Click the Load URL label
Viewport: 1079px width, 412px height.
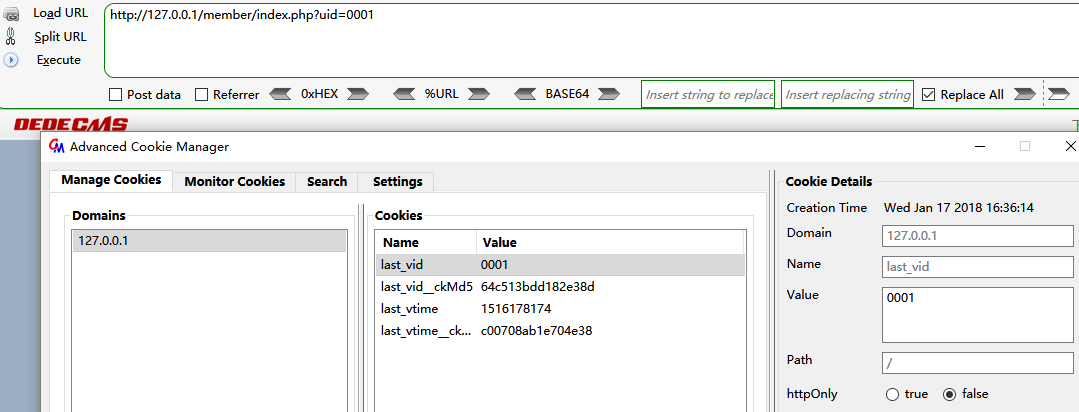(61, 13)
